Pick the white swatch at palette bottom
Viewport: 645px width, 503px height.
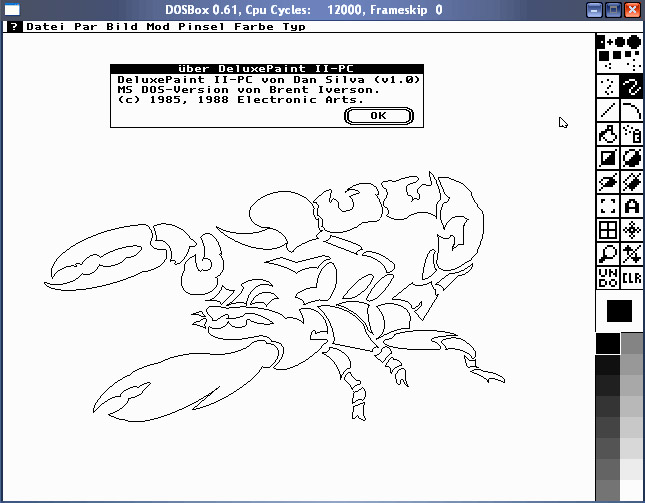(632, 489)
